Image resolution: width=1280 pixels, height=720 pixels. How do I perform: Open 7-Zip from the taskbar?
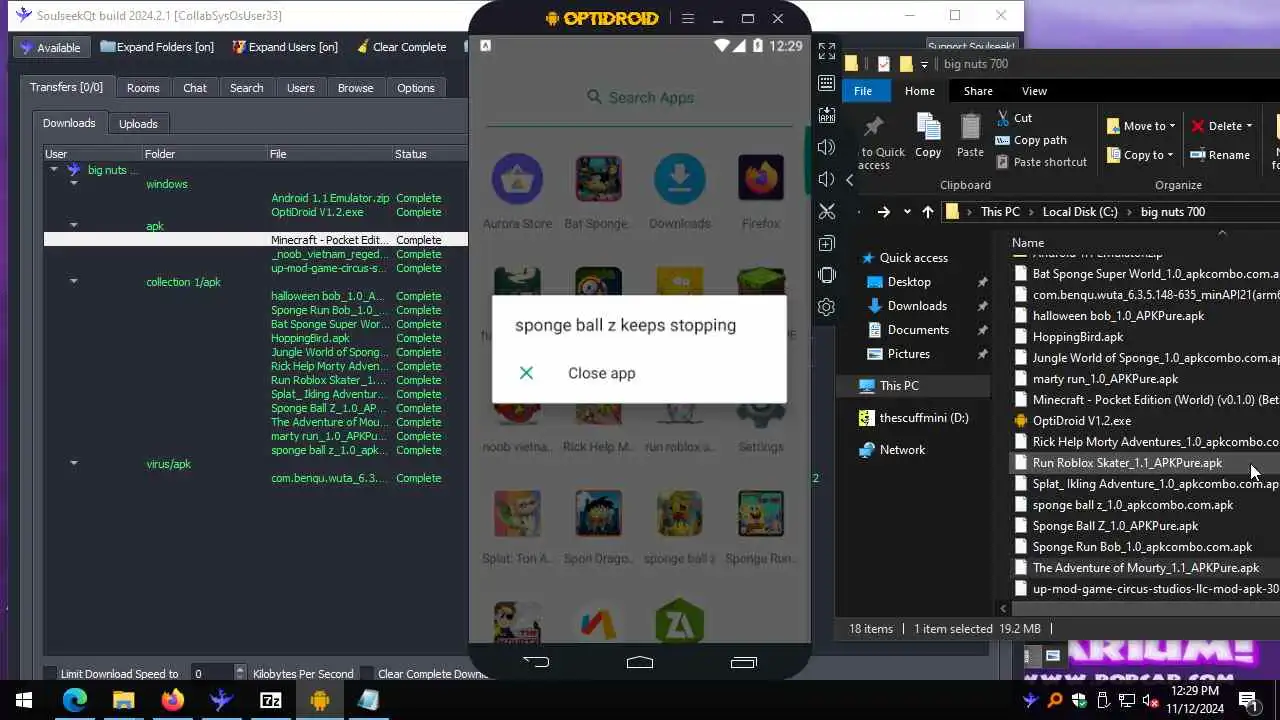tap(271, 700)
